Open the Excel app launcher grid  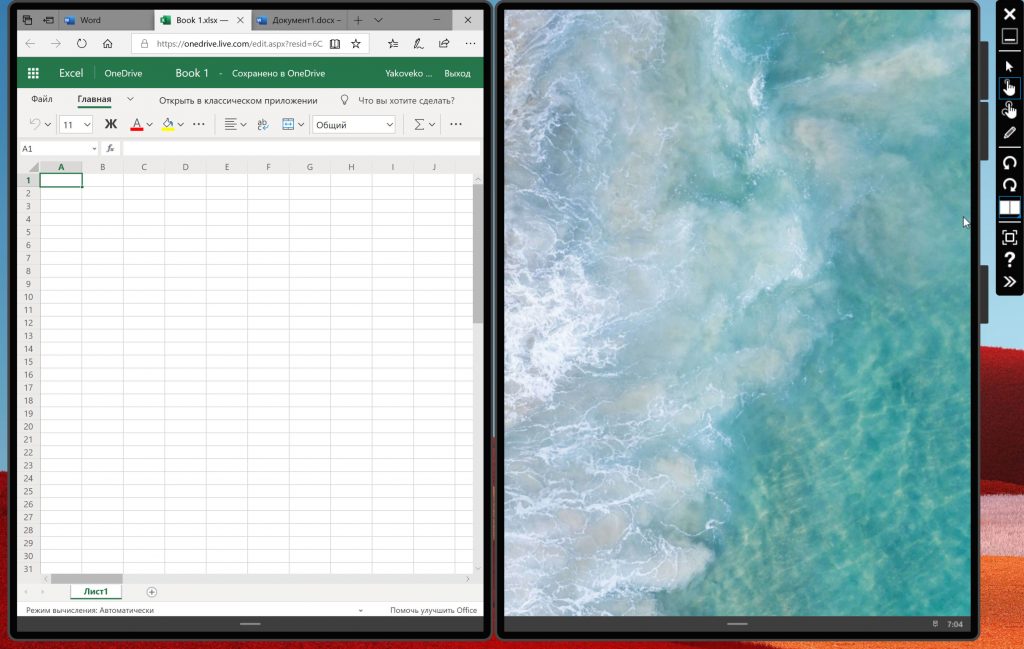click(33, 73)
